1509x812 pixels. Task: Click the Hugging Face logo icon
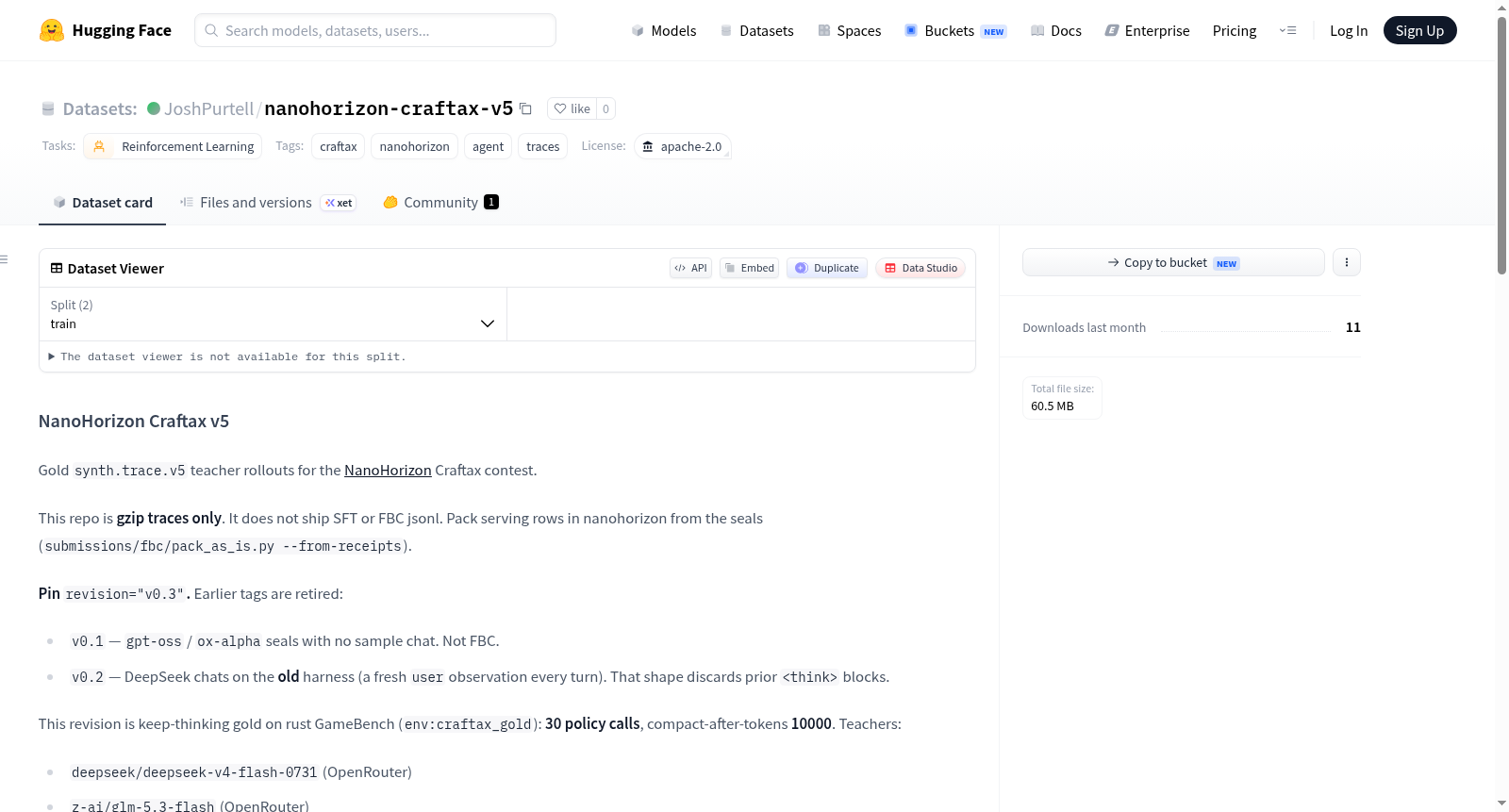[x=52, y=30]
